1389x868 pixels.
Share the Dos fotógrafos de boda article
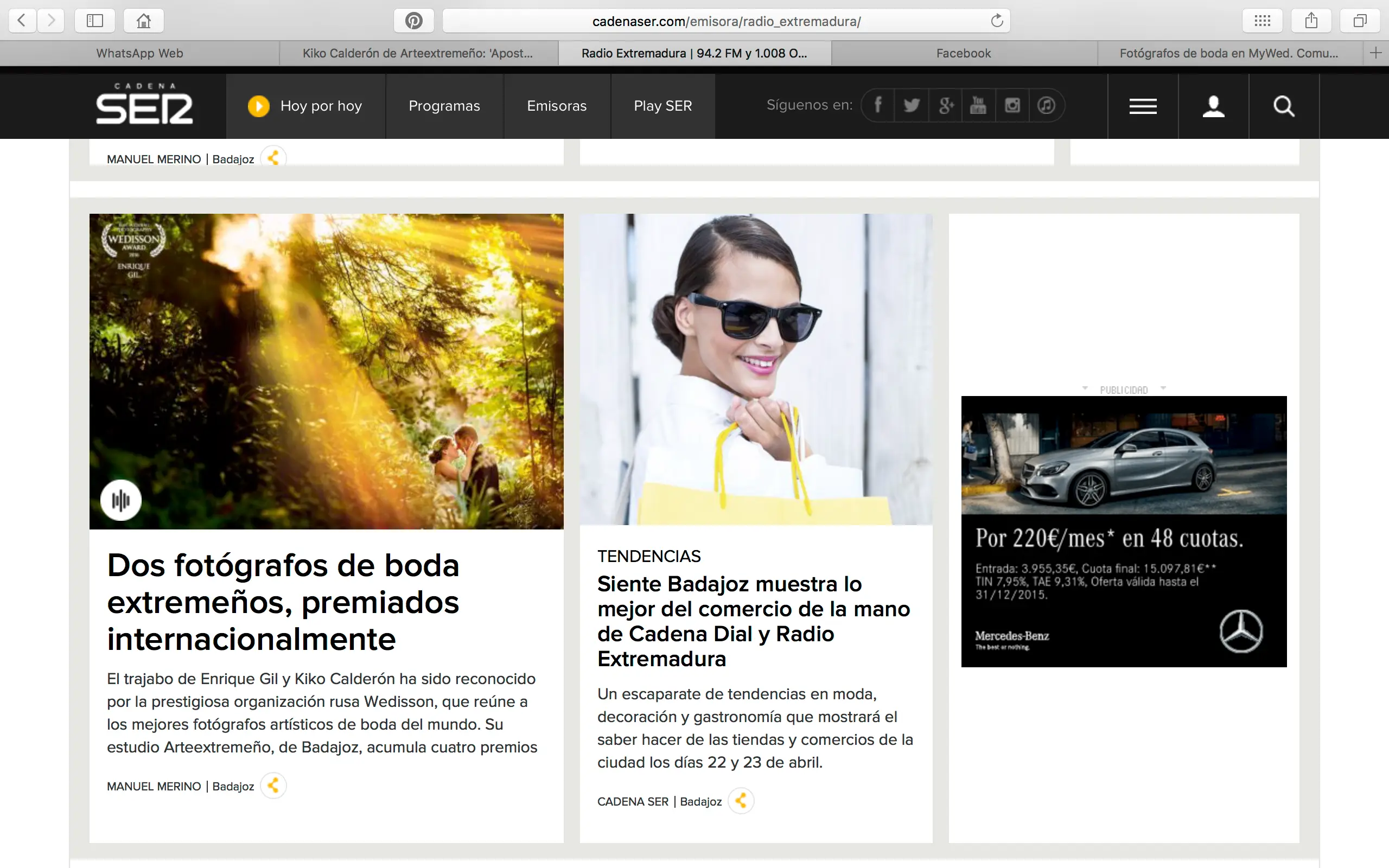coord(273,786)
